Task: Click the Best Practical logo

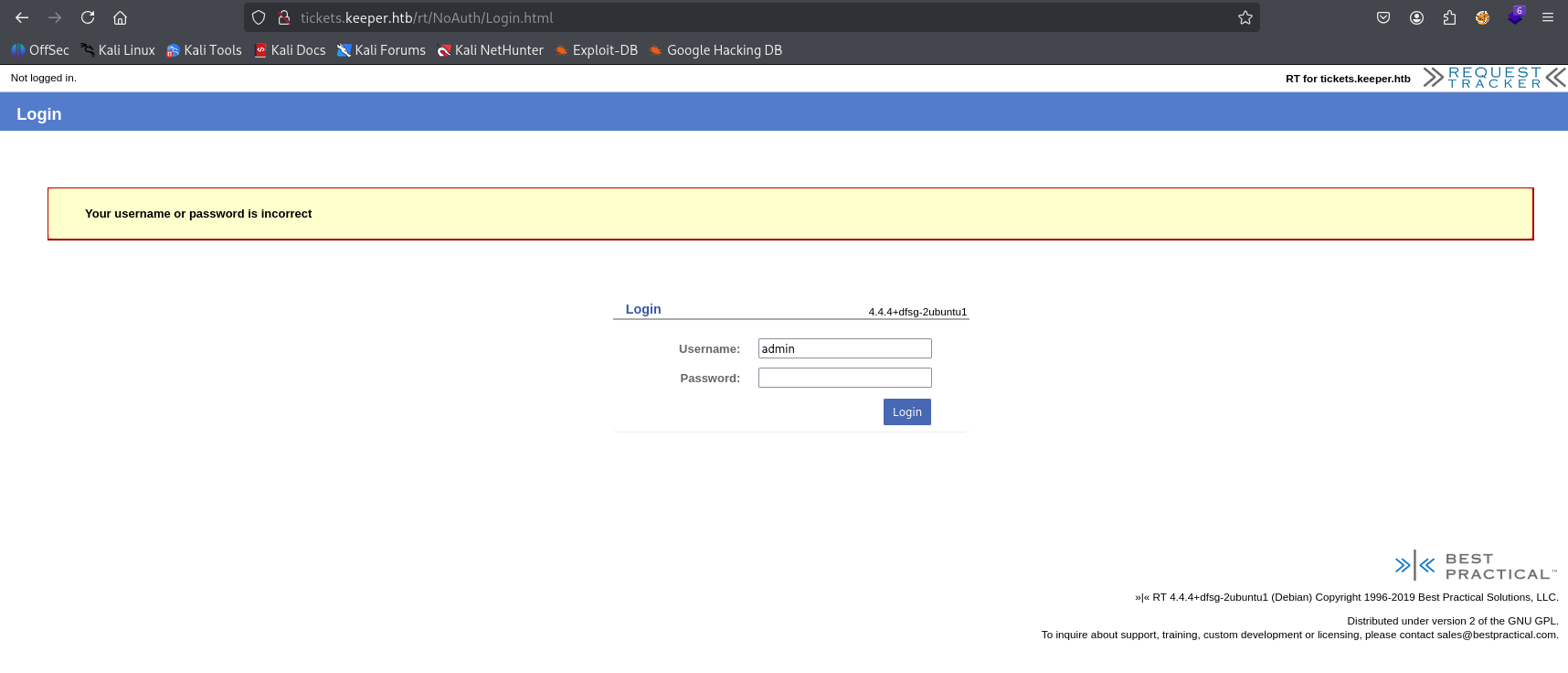Action: tap(1476, 566)
